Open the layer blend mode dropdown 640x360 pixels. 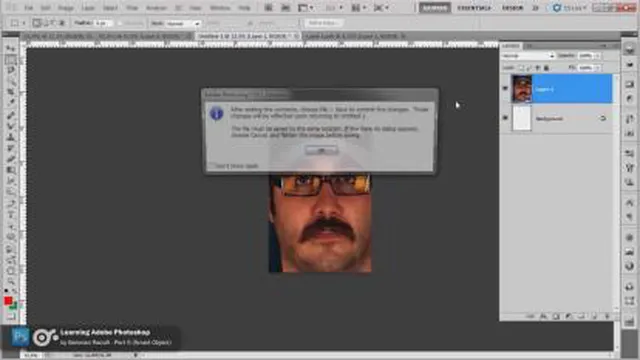(x=528, y=56)
